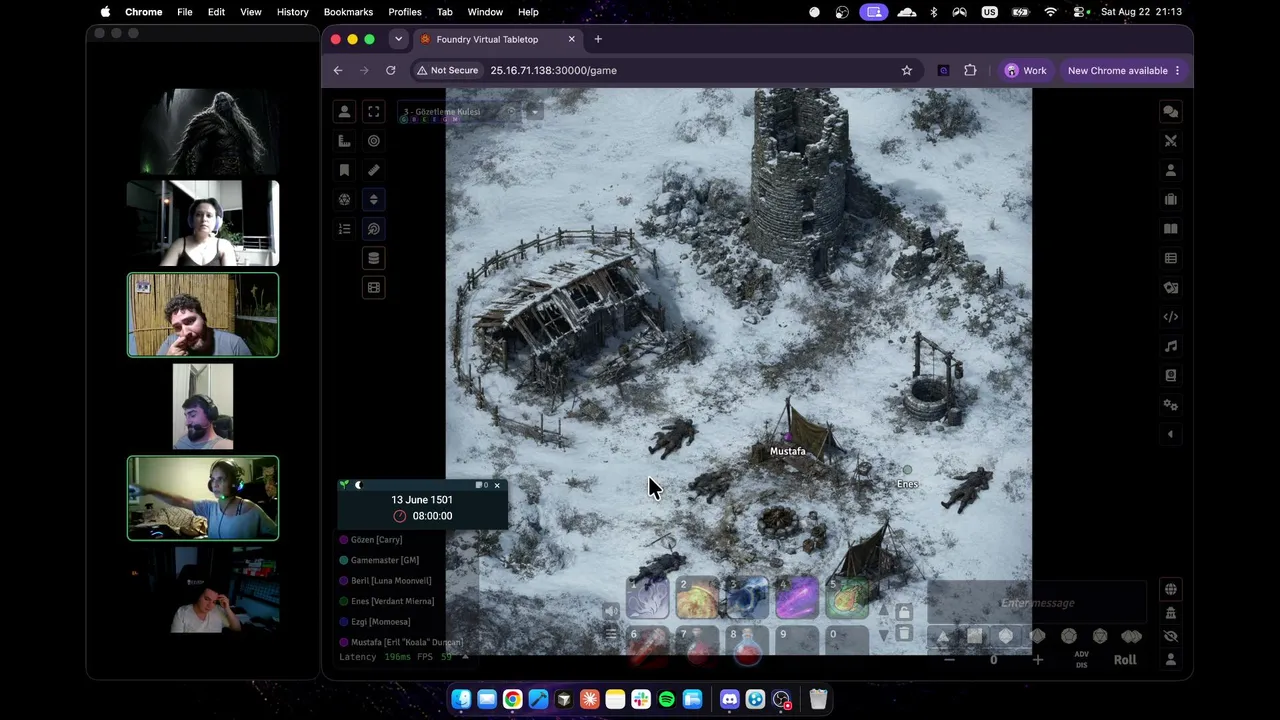Collapse the Foundry right sidebar arrow
This screenshot has width=1280, height=720.
[x=1171, y=434]
